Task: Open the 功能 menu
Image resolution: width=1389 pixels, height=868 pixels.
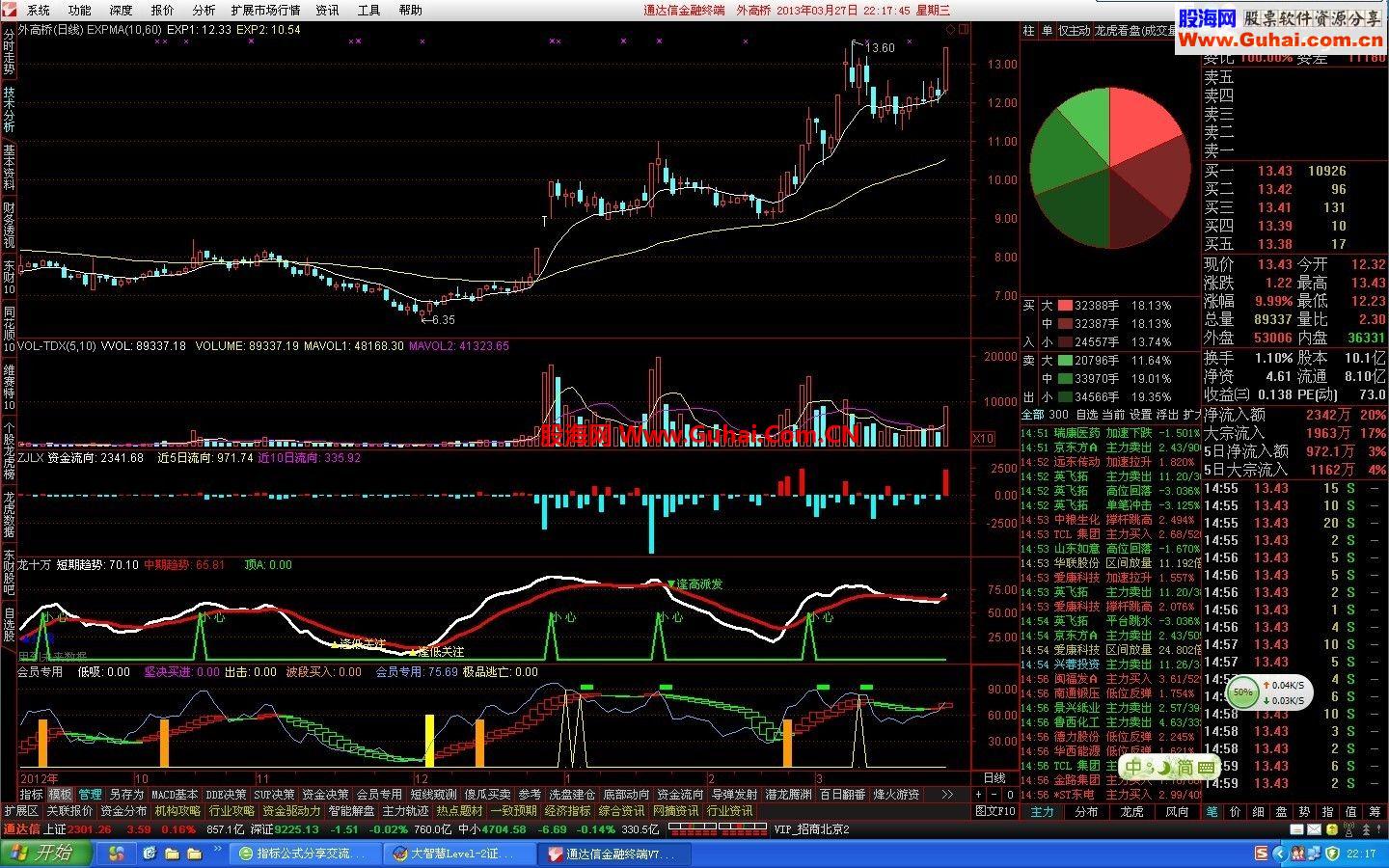Action: [80, 11]
